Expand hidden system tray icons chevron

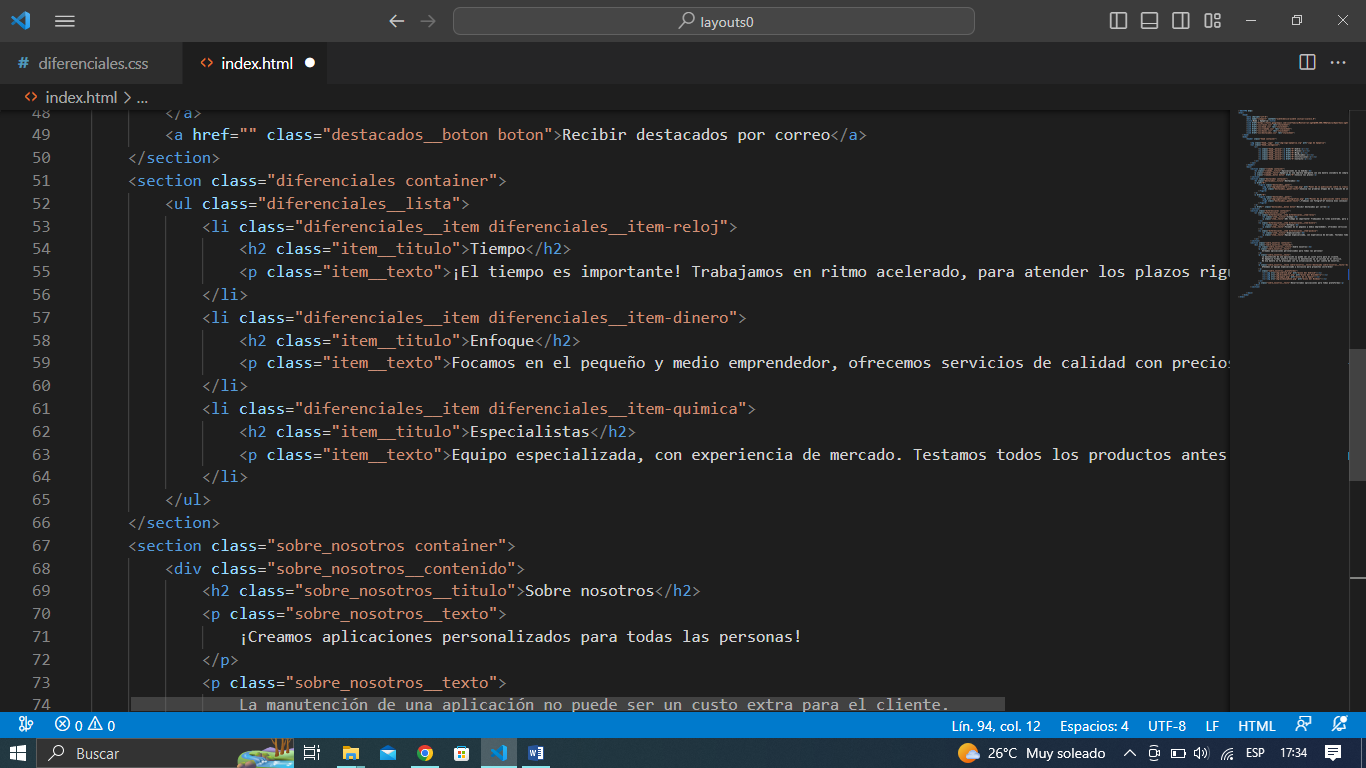[1130, 753]
